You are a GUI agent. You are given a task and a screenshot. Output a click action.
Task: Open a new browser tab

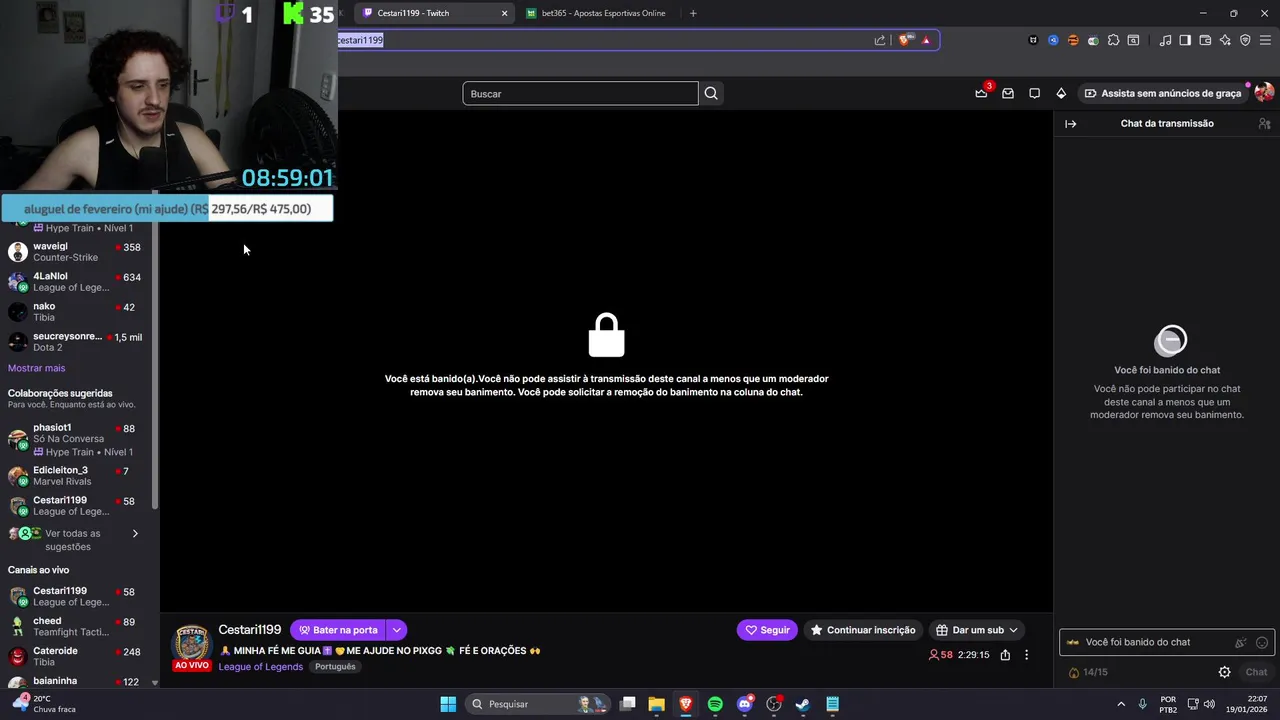(693, 13)
